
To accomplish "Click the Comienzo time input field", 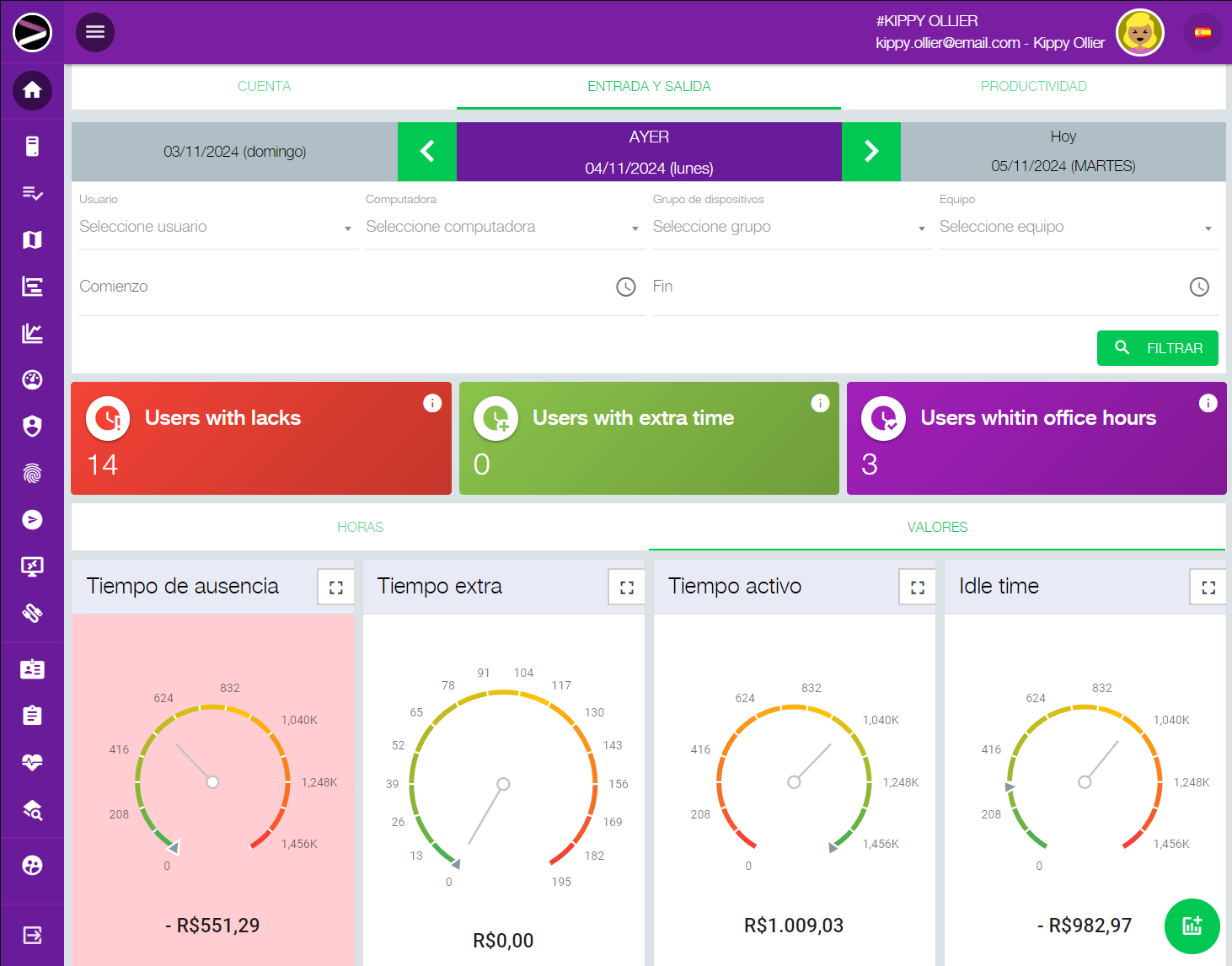I will point(345,287).
